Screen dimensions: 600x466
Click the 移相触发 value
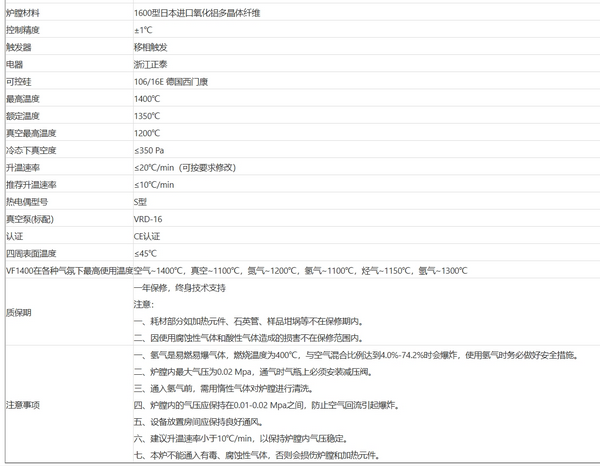pyautogui.click(x=150, y=47)
